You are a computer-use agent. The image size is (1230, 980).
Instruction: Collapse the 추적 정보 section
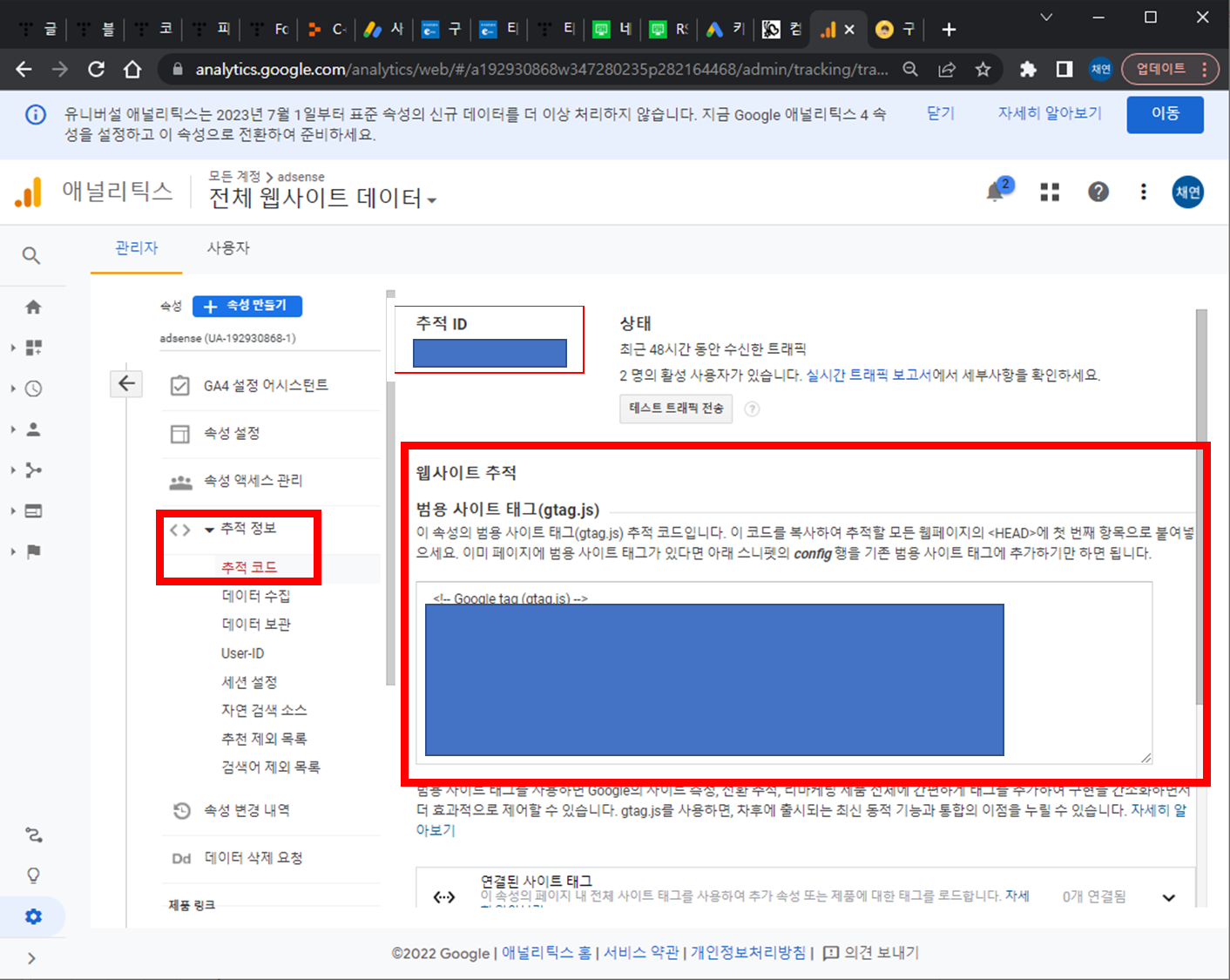209,529
